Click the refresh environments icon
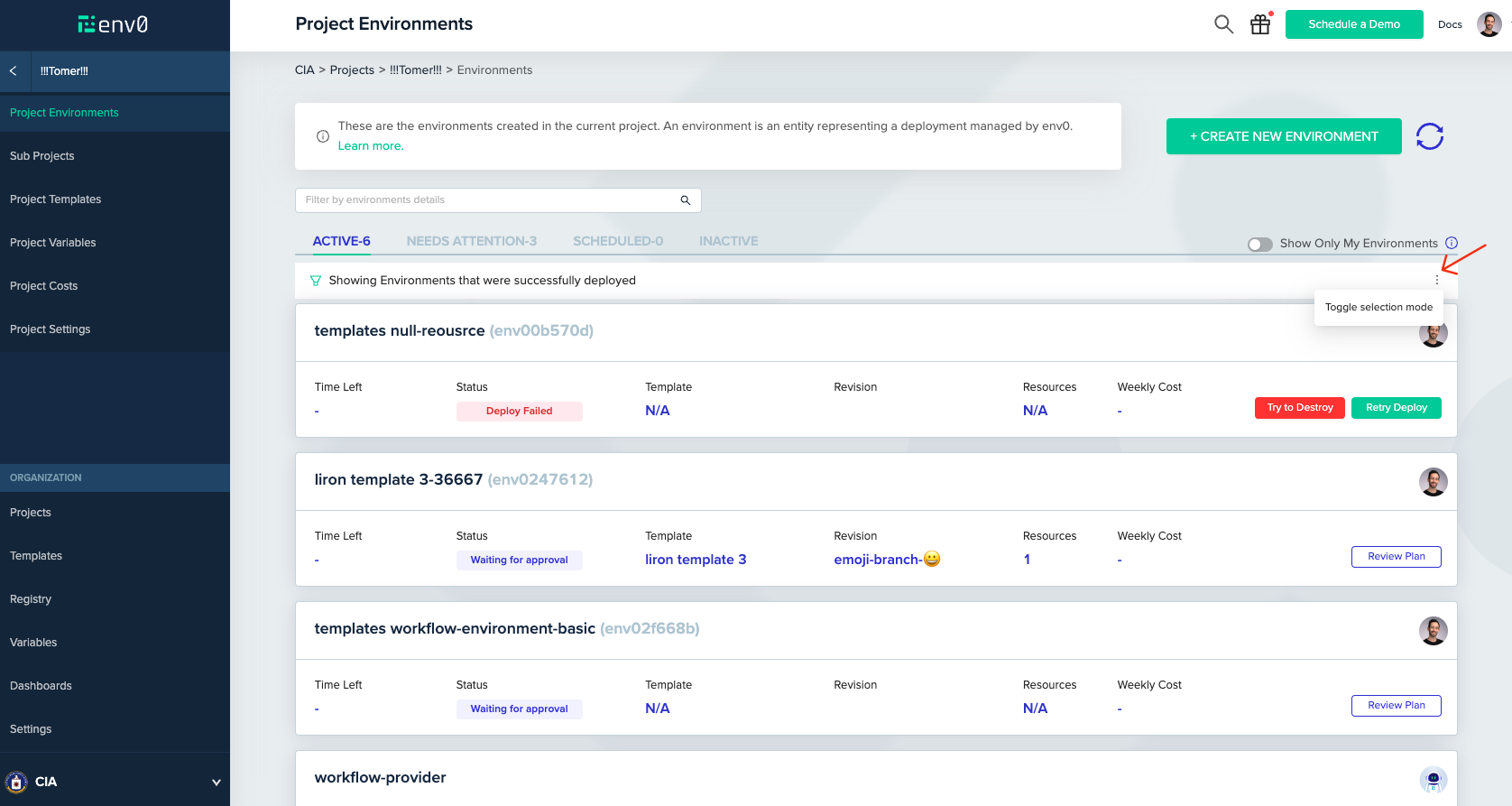Screen dimensions: 1512x806 1430,136
